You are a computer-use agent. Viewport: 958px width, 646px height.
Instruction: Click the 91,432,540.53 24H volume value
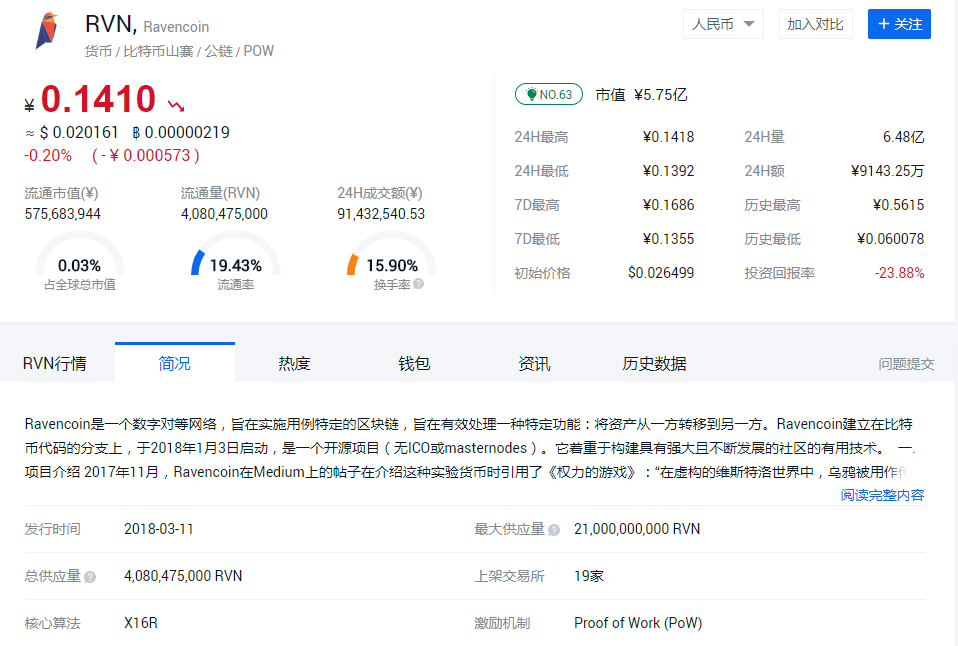point(381,214)
